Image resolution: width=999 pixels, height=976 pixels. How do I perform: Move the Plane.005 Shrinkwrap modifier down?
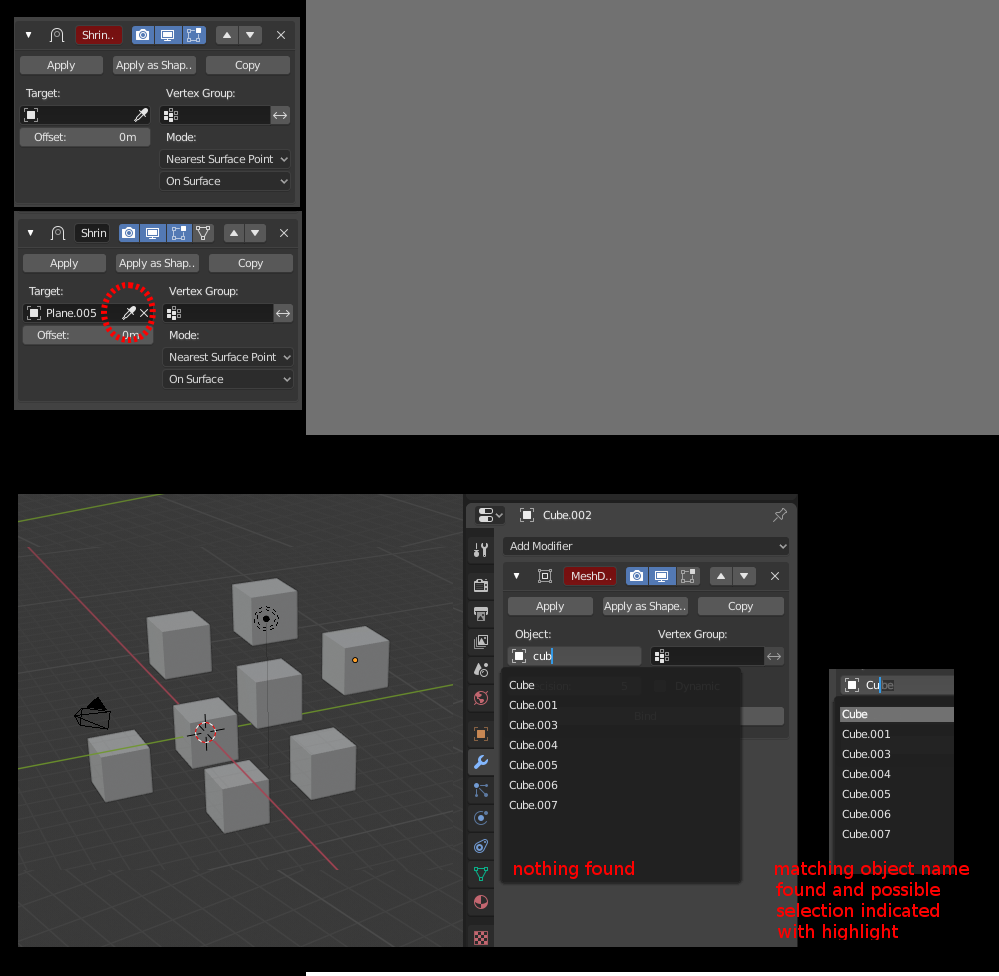[255, 233]
